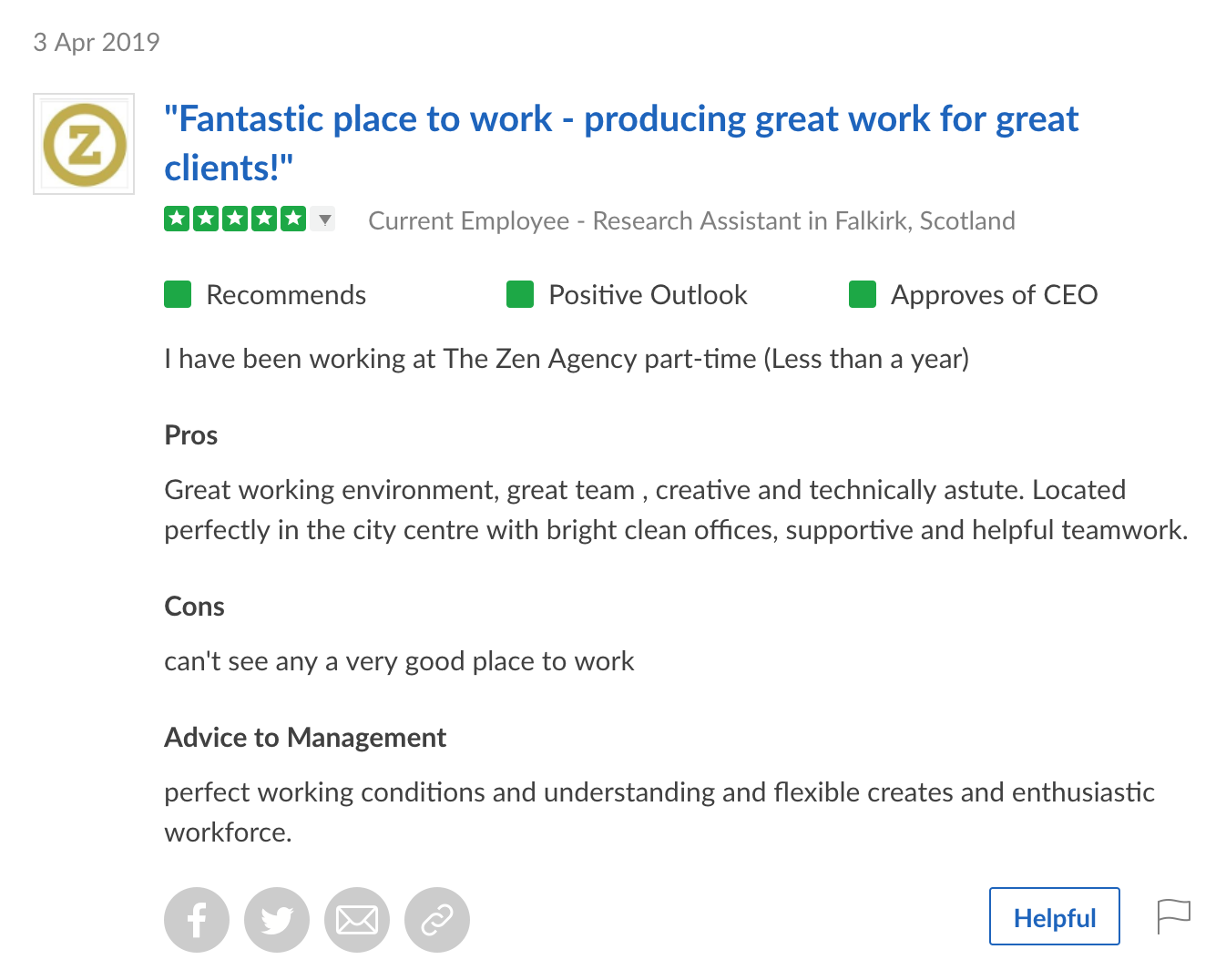Flag this review with the flag icon
Screen dimensions: 1226x980
(x=1173, y=915)
